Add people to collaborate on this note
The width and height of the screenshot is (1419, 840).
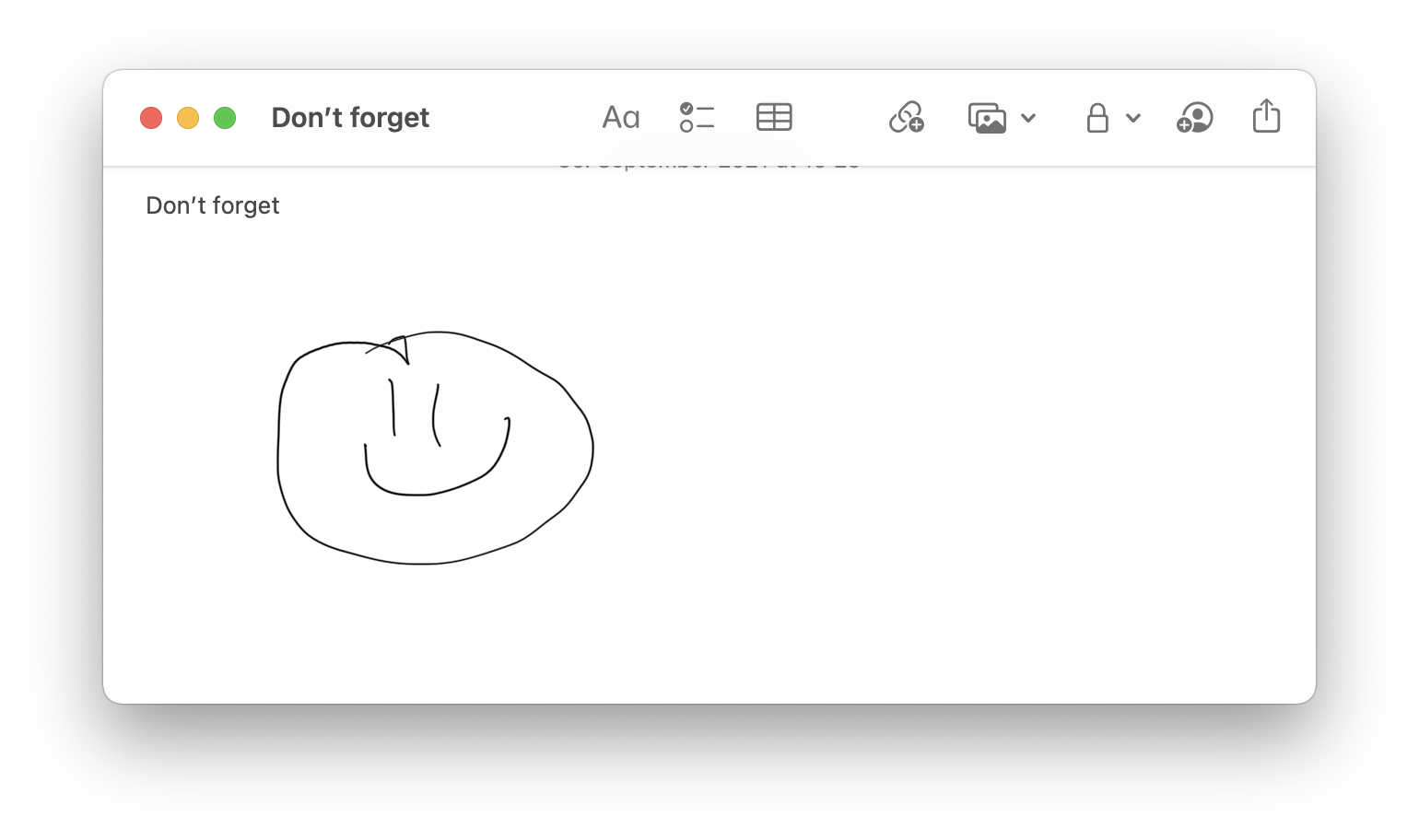click(1195, 118)
